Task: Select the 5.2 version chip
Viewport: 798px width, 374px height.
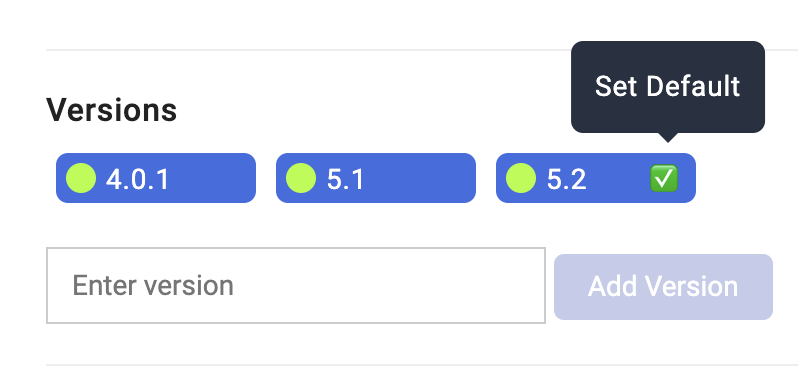Action: (595, 178)
